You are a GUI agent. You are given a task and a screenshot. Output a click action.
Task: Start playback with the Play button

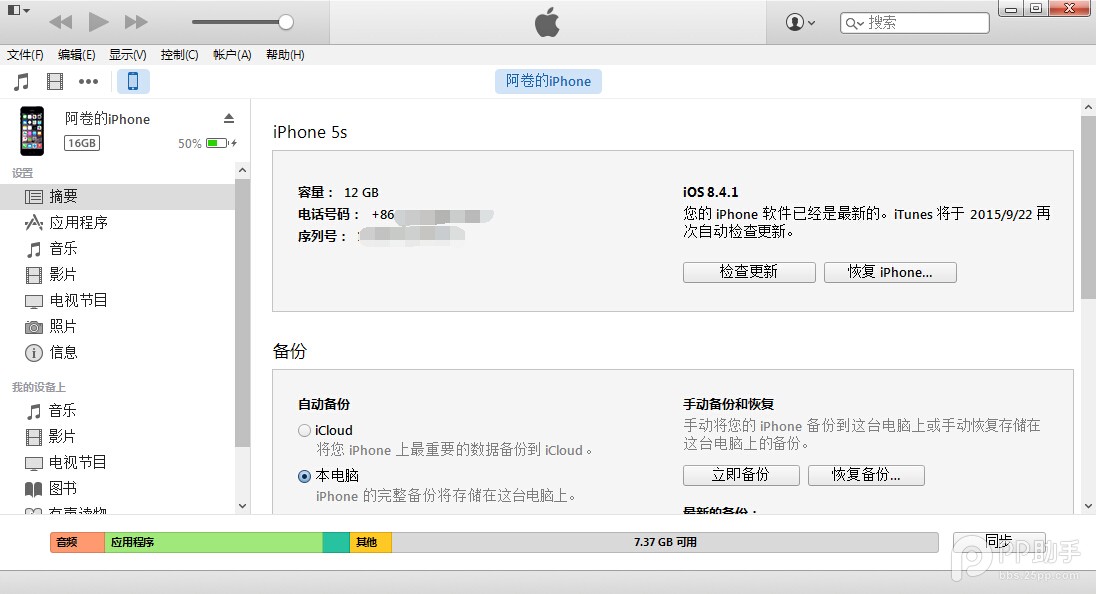coord(99,22)
